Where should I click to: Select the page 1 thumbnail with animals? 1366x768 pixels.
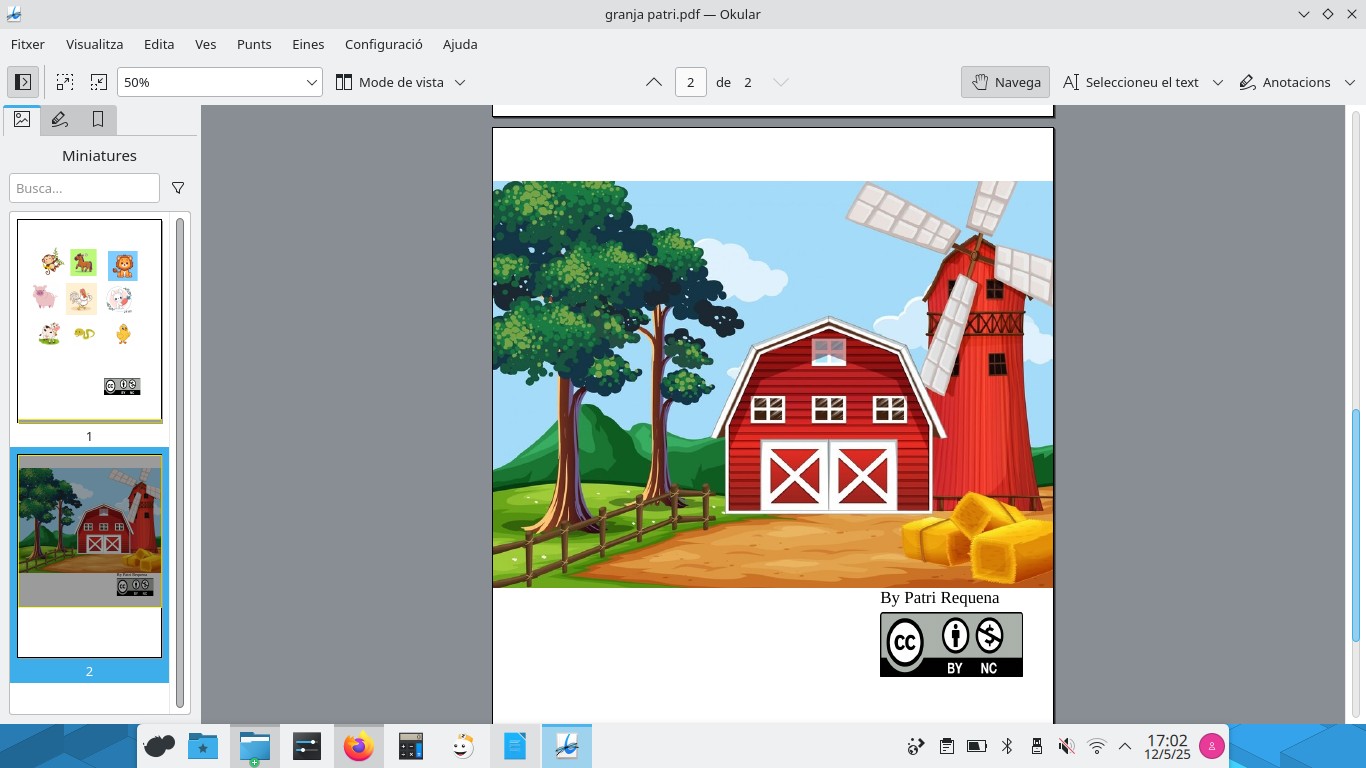pyautogui.click(x=89, y=321)
